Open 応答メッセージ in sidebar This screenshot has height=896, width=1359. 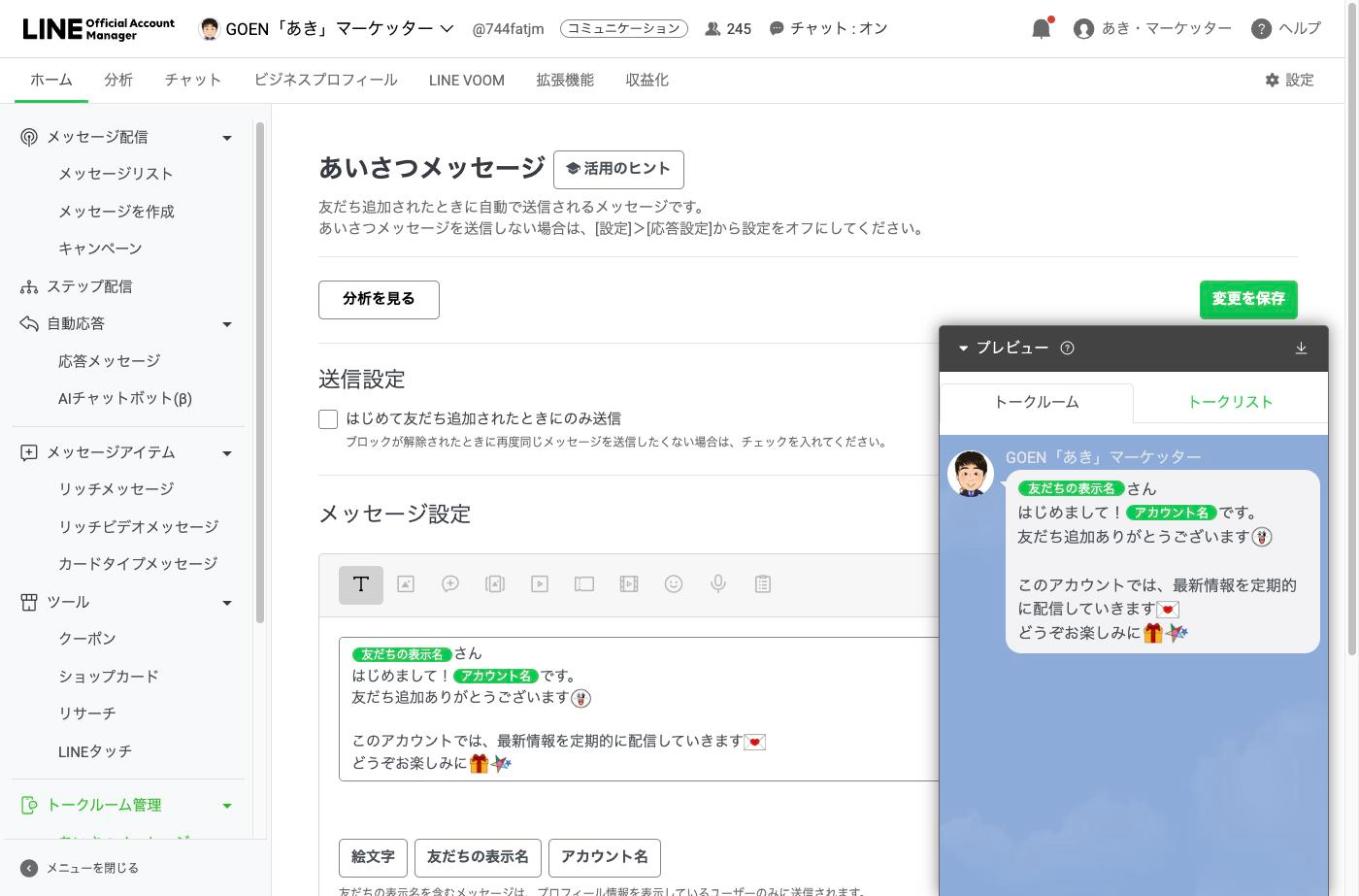pyautogui.click(x=109, y=361)
